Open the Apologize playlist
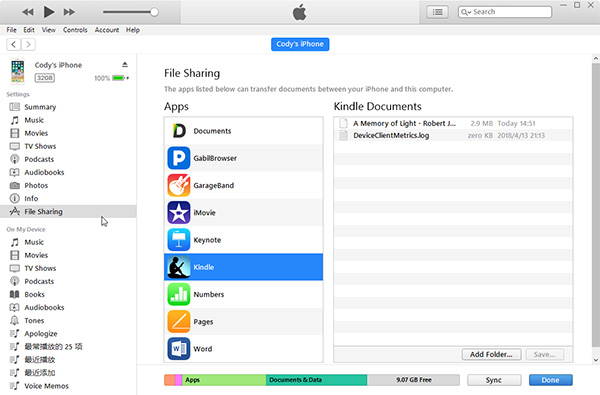This screenshot has height=395, width=600. click(x=41, y=333)
